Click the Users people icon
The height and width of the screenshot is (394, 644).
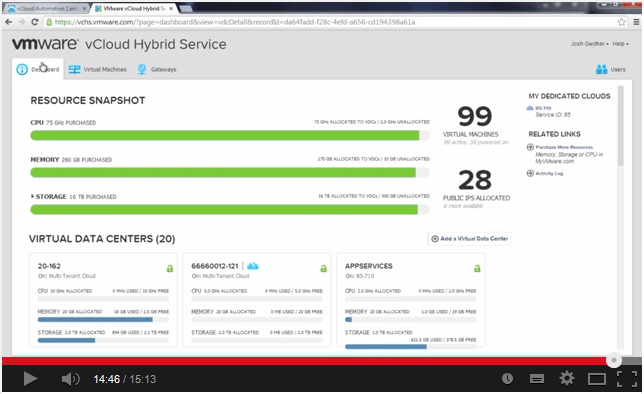click(x=601, y=69)
